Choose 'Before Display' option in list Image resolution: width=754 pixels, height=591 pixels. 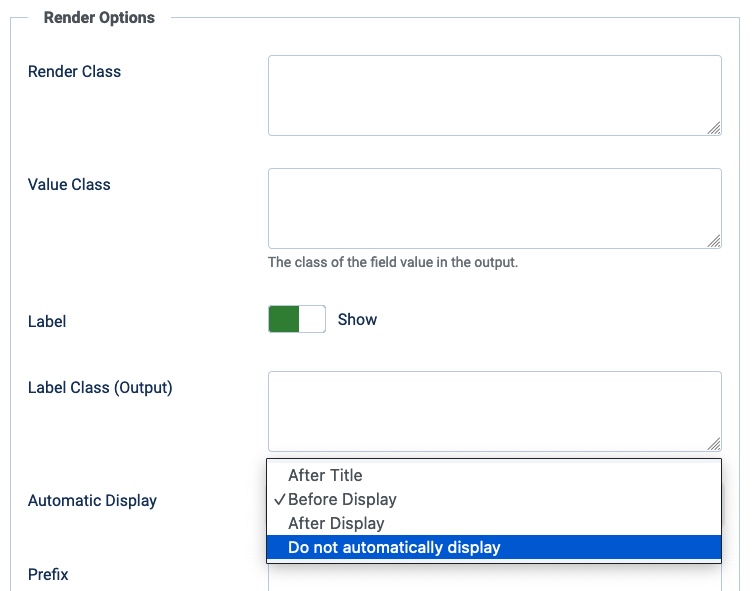[x=494, y=499]
